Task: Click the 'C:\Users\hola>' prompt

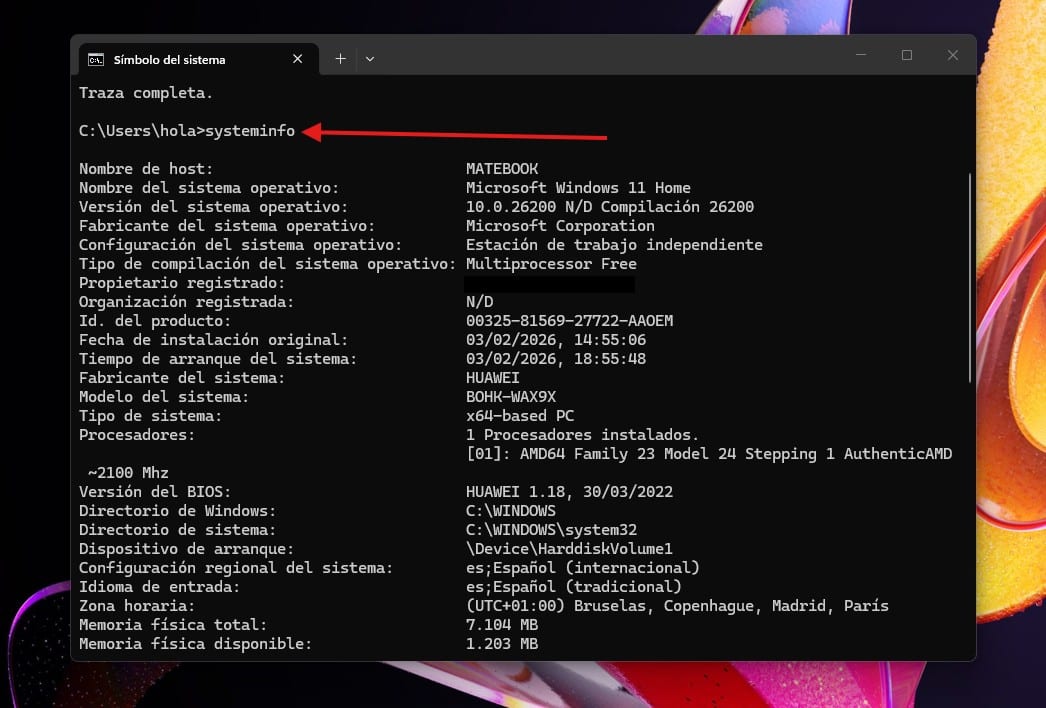Action: (x=141, y=131)
